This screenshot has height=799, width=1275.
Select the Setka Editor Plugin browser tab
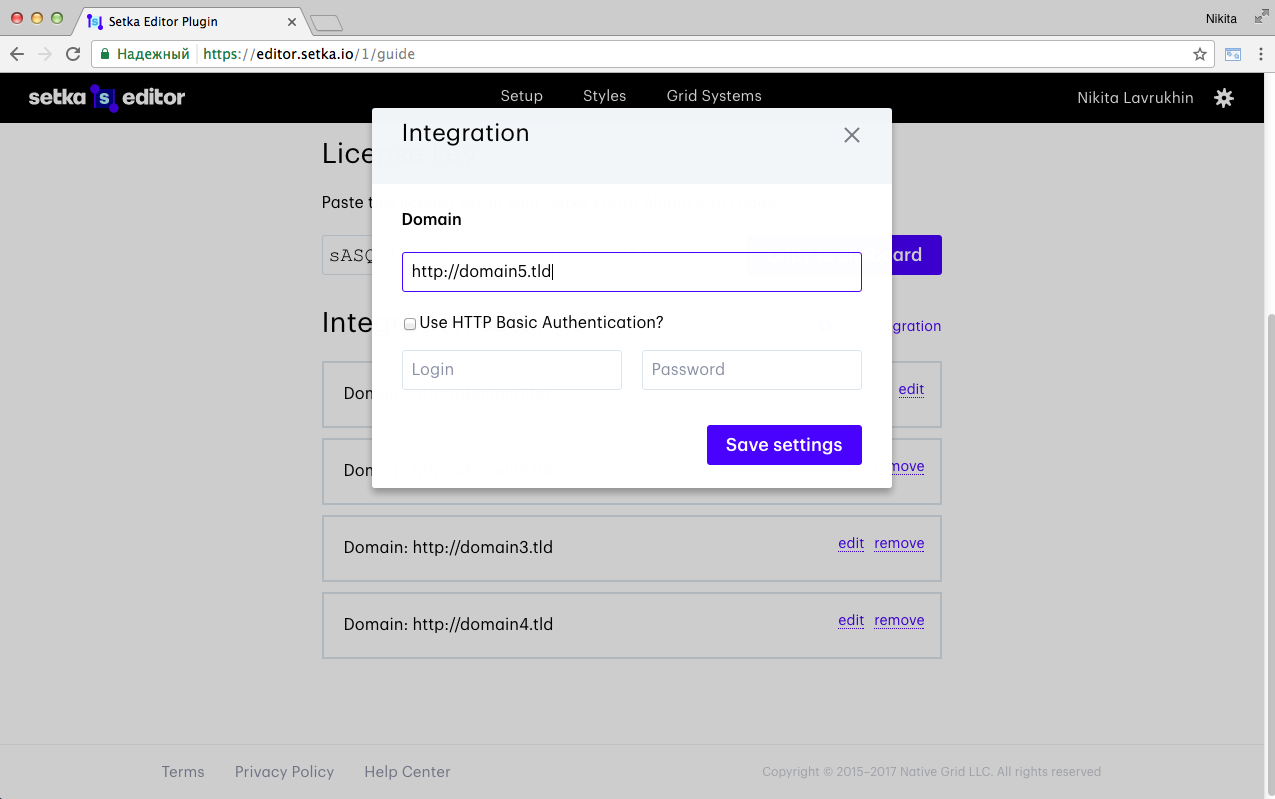(x=190, y=21)
